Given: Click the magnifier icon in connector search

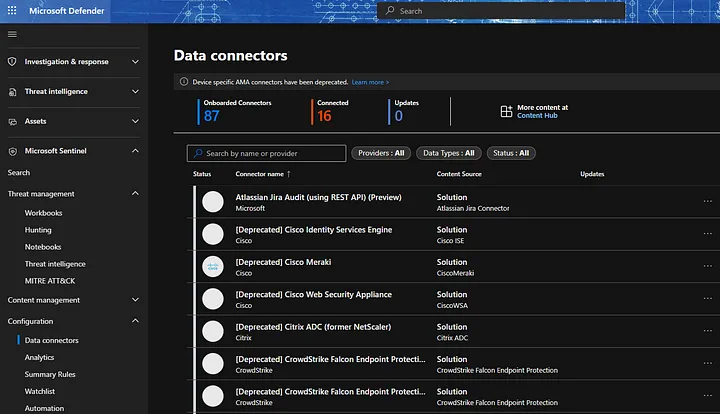Looking at the screenshot, I should pos(198,153).
